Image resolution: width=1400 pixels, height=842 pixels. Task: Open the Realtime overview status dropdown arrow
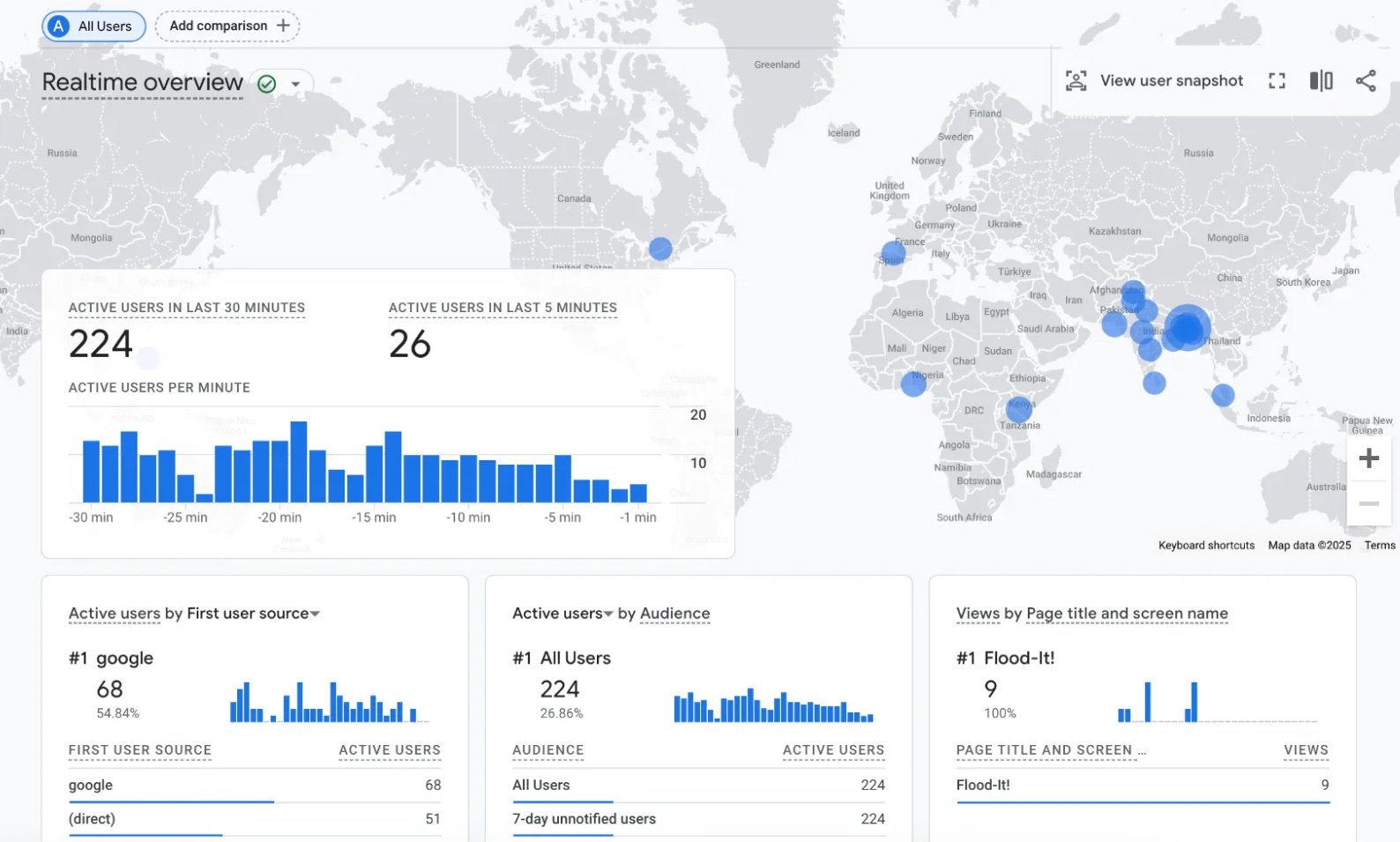296,85
